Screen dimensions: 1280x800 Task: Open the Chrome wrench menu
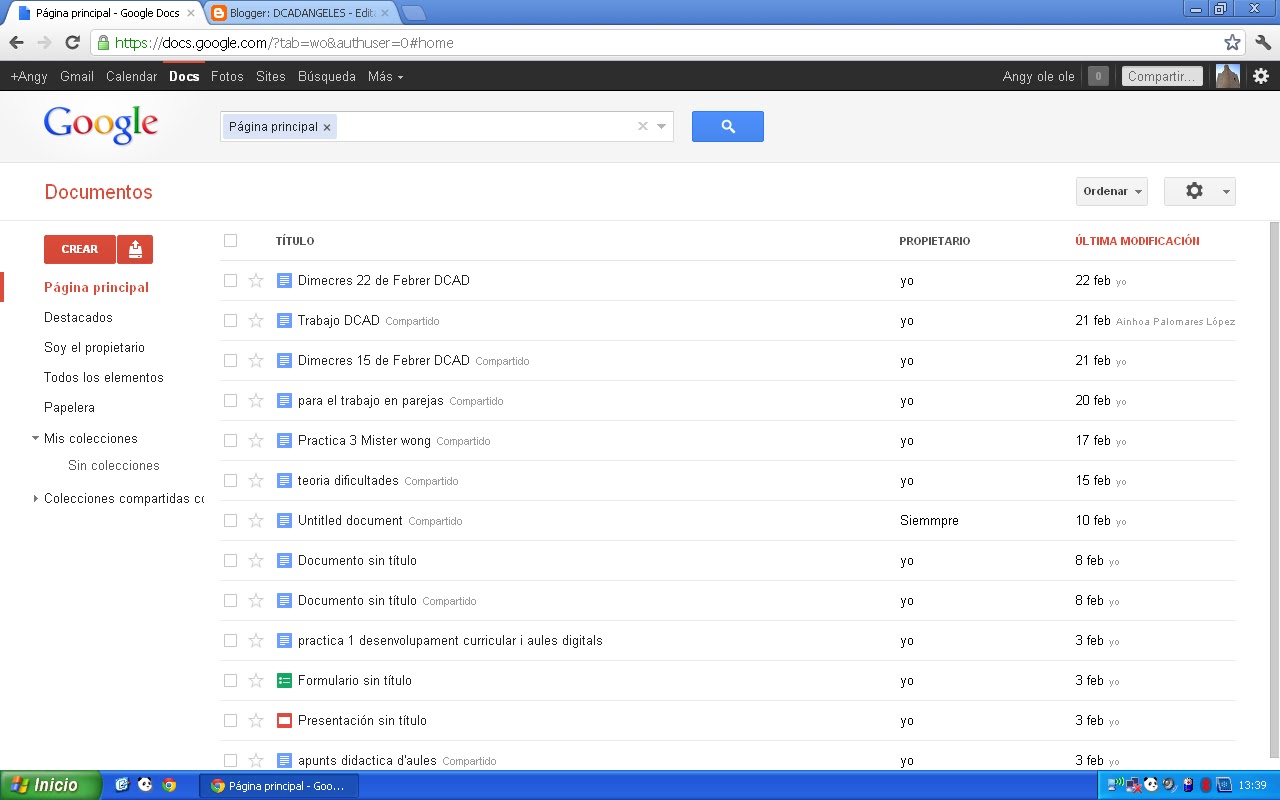(1262, 42)
